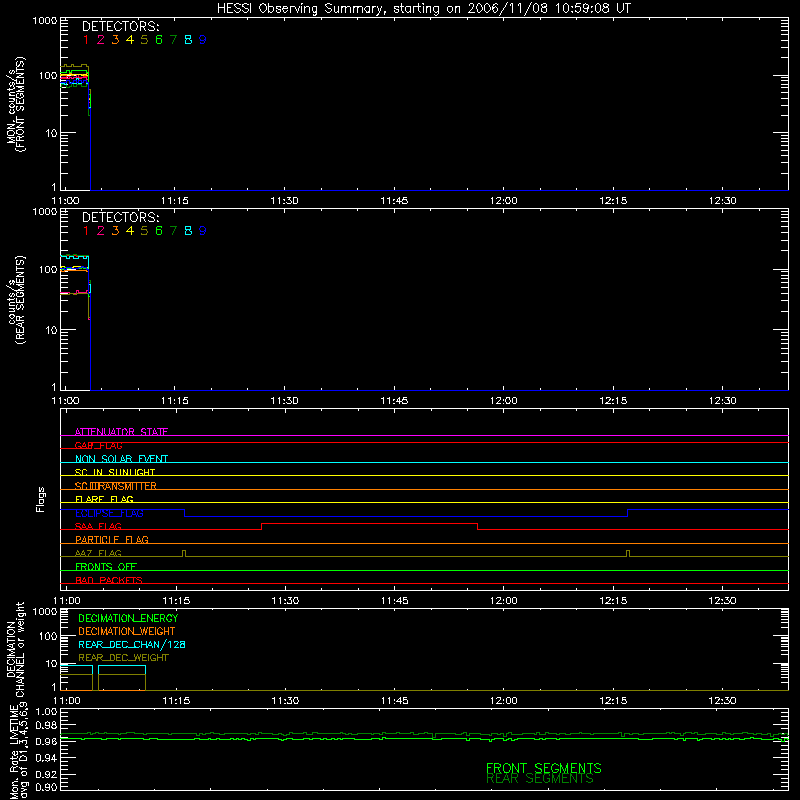Click 11:45 tick under the Flags plot
This screenshot has width=800, height=800.
click(394, 601)
